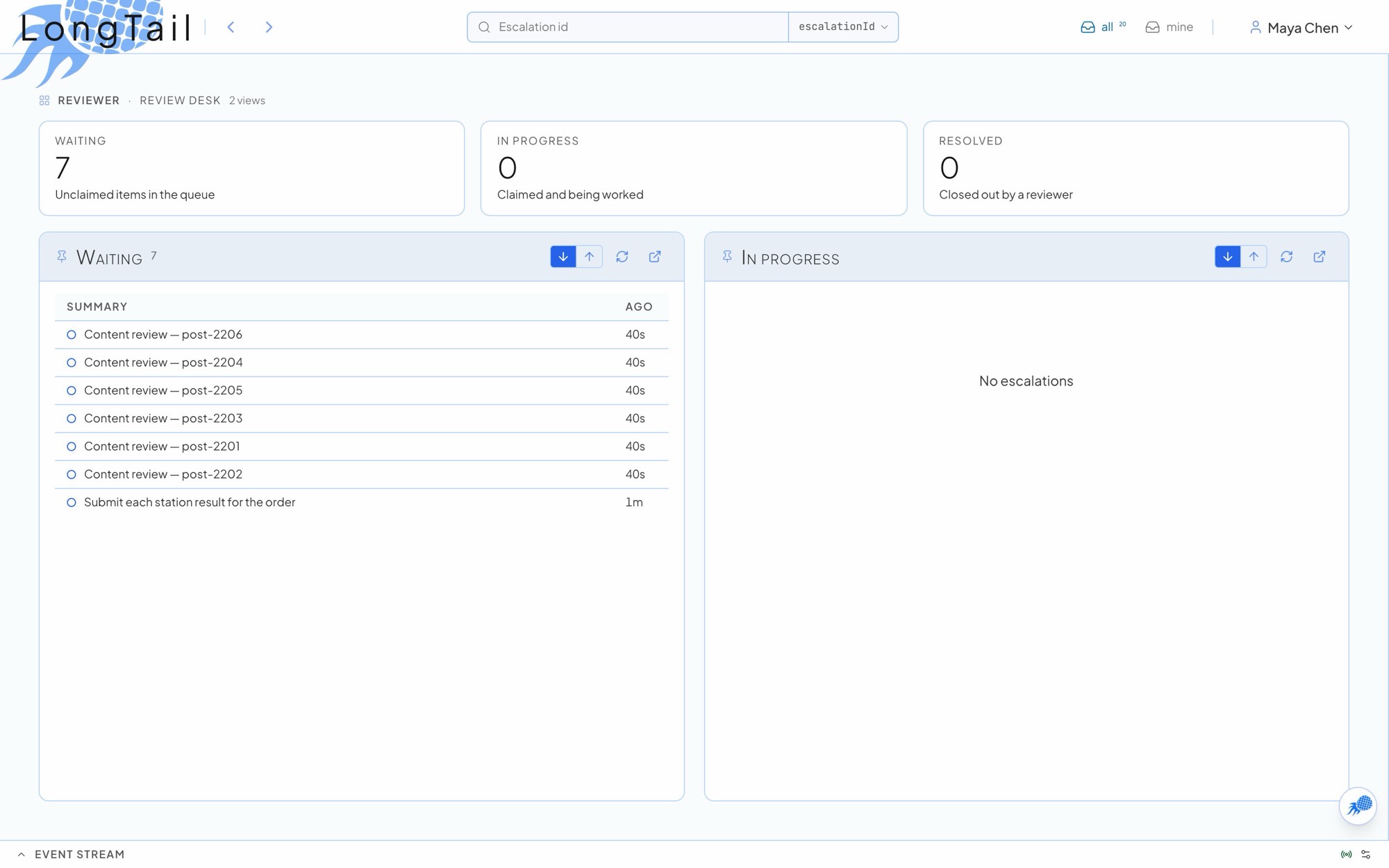Image resolution: width=1389 pixels, height=868 pixels.
Task: Click the Reviewer grid icon
Action: [x=44, y=101]
